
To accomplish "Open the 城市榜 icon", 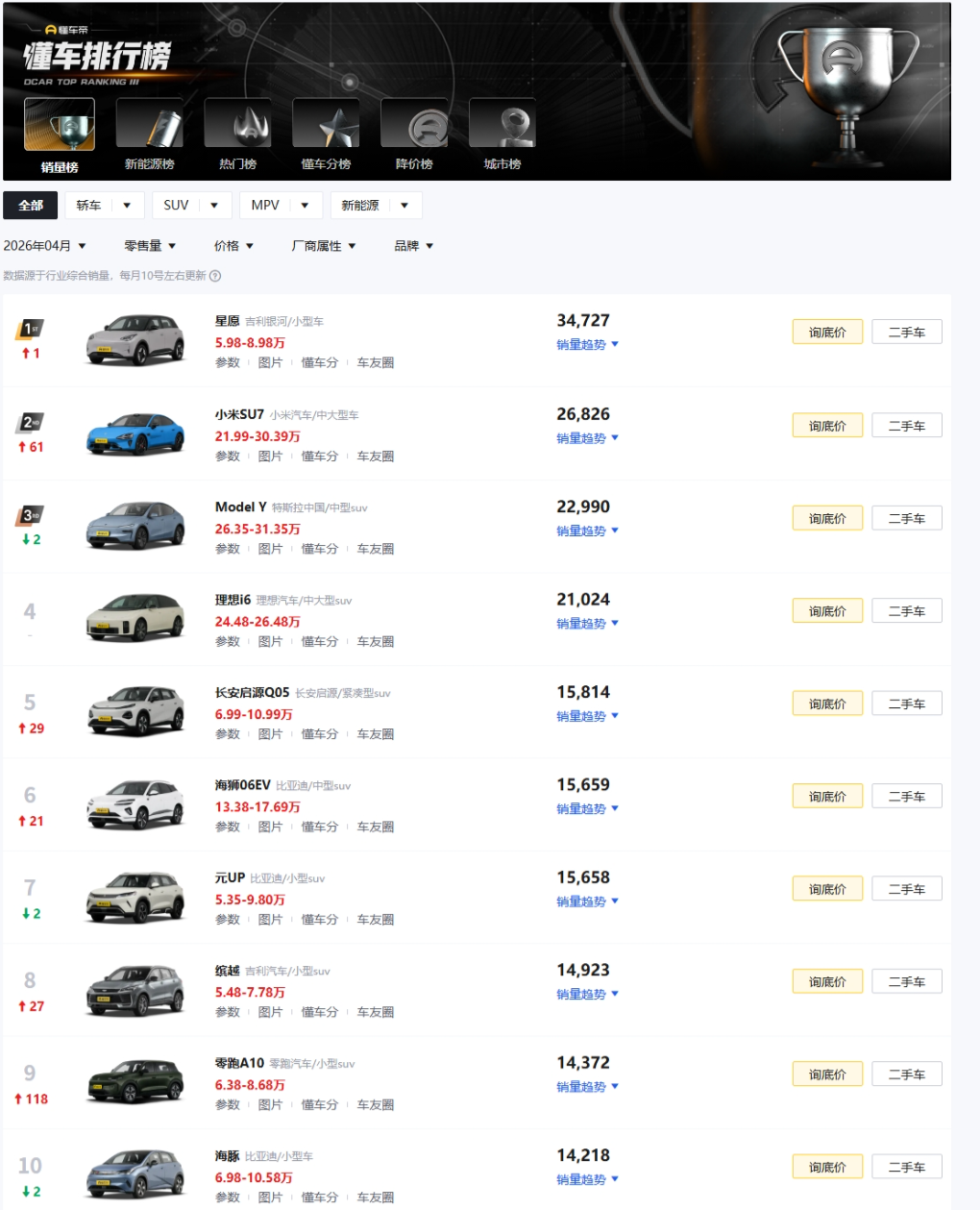I will [x=502, y=124].
